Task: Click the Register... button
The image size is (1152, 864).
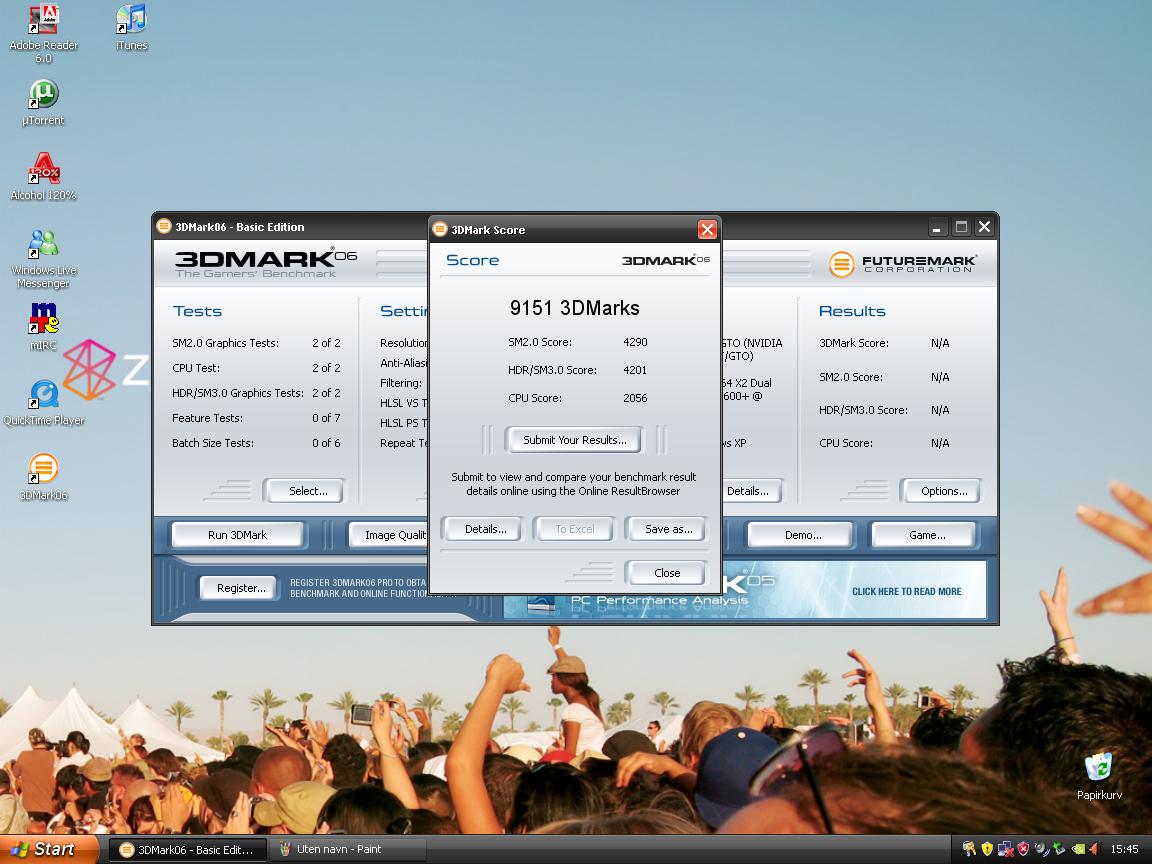Action: pos(240,588)
